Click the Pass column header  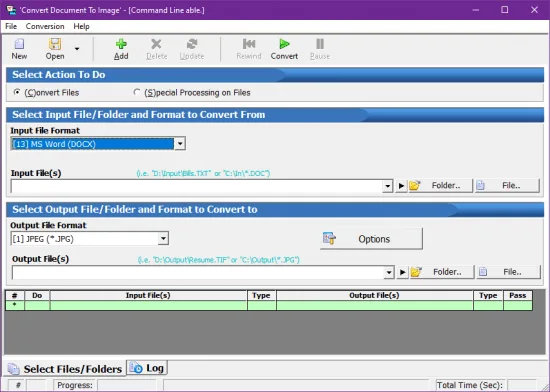[518, 295]
